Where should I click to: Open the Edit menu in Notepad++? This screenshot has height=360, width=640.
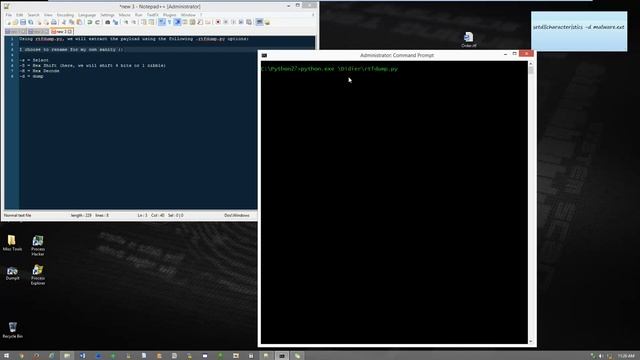20,15
